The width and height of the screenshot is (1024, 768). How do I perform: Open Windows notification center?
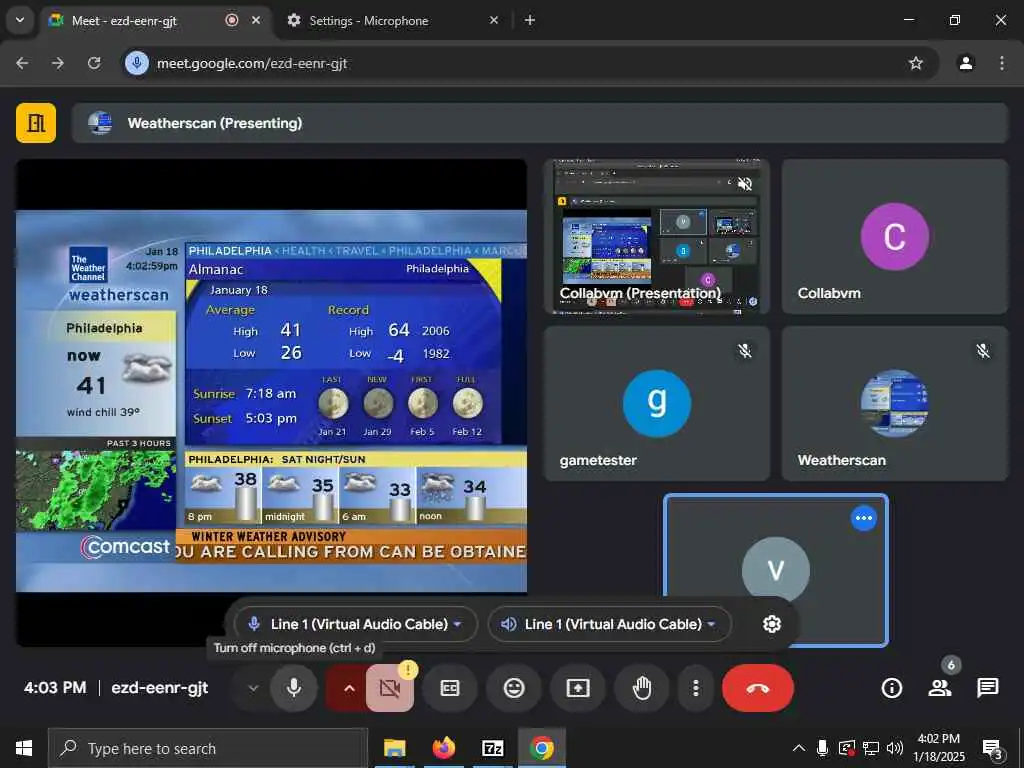point(992,748)
